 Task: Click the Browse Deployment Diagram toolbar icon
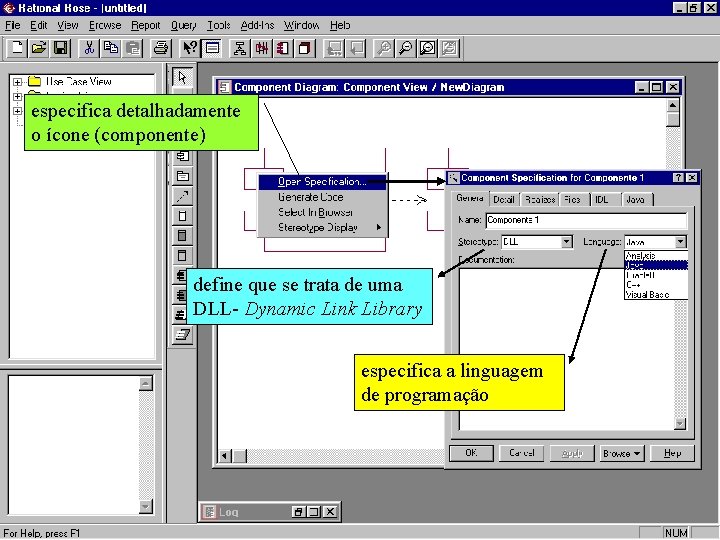tap(305, 48)
